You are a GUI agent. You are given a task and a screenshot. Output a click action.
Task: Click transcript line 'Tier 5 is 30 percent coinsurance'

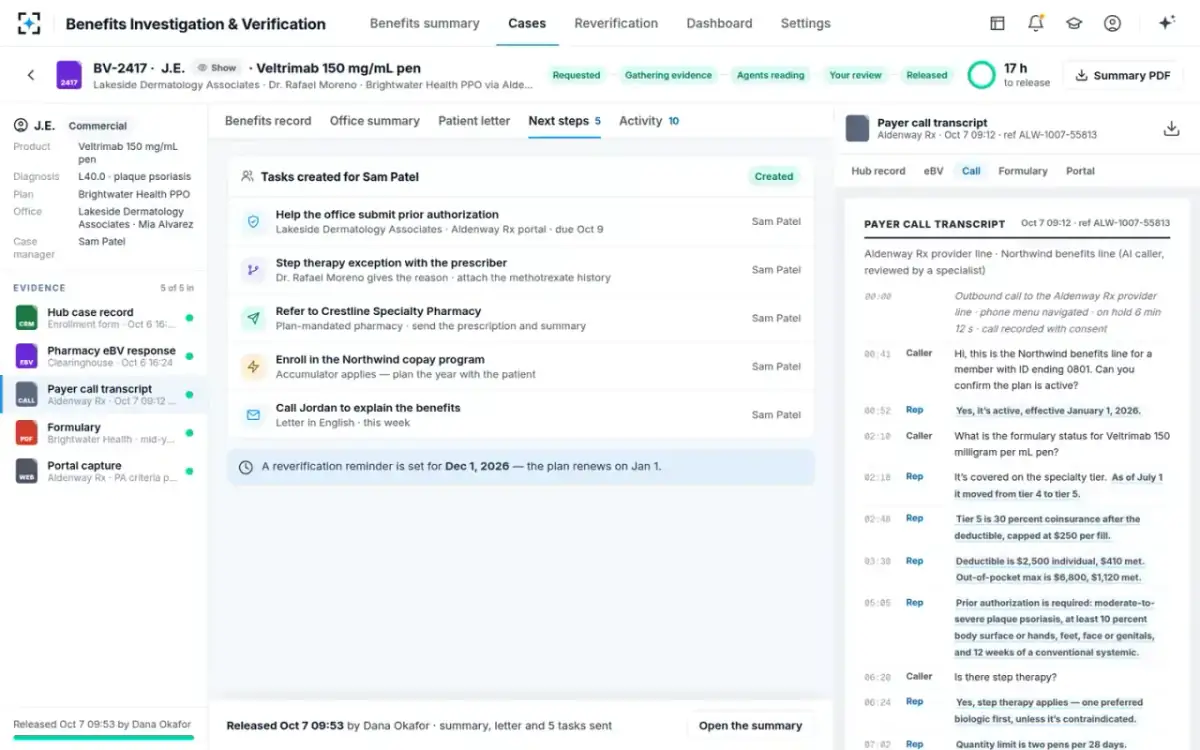[1048, 527]
